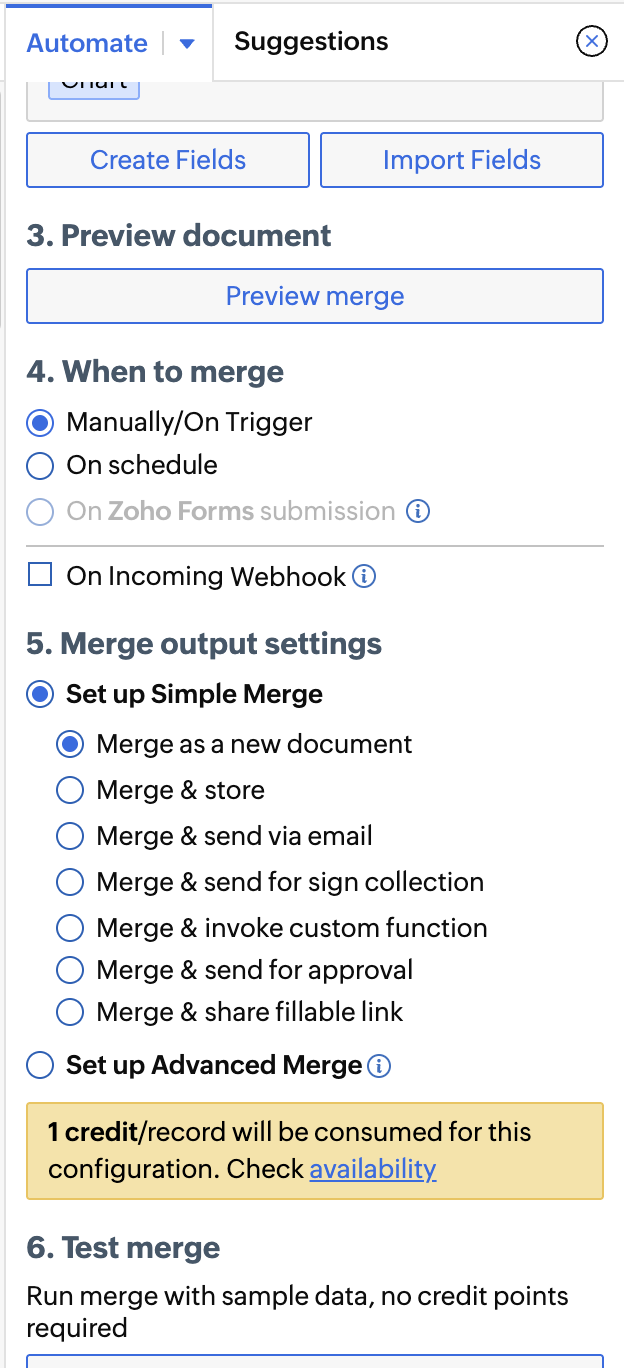Select Merge & send for sign collection
This screenshot has height=1368, width=624.
tap(70, 883)
